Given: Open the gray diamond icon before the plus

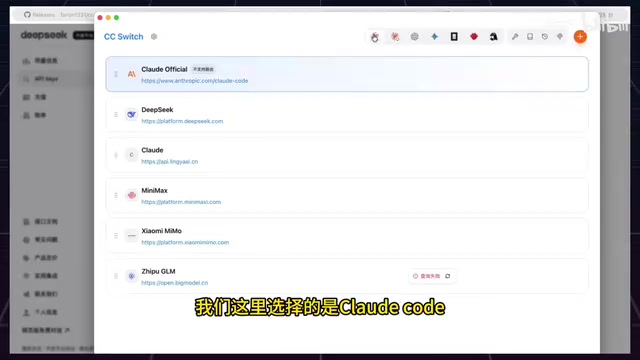Looking at the screenshot, I should [560, 37].
